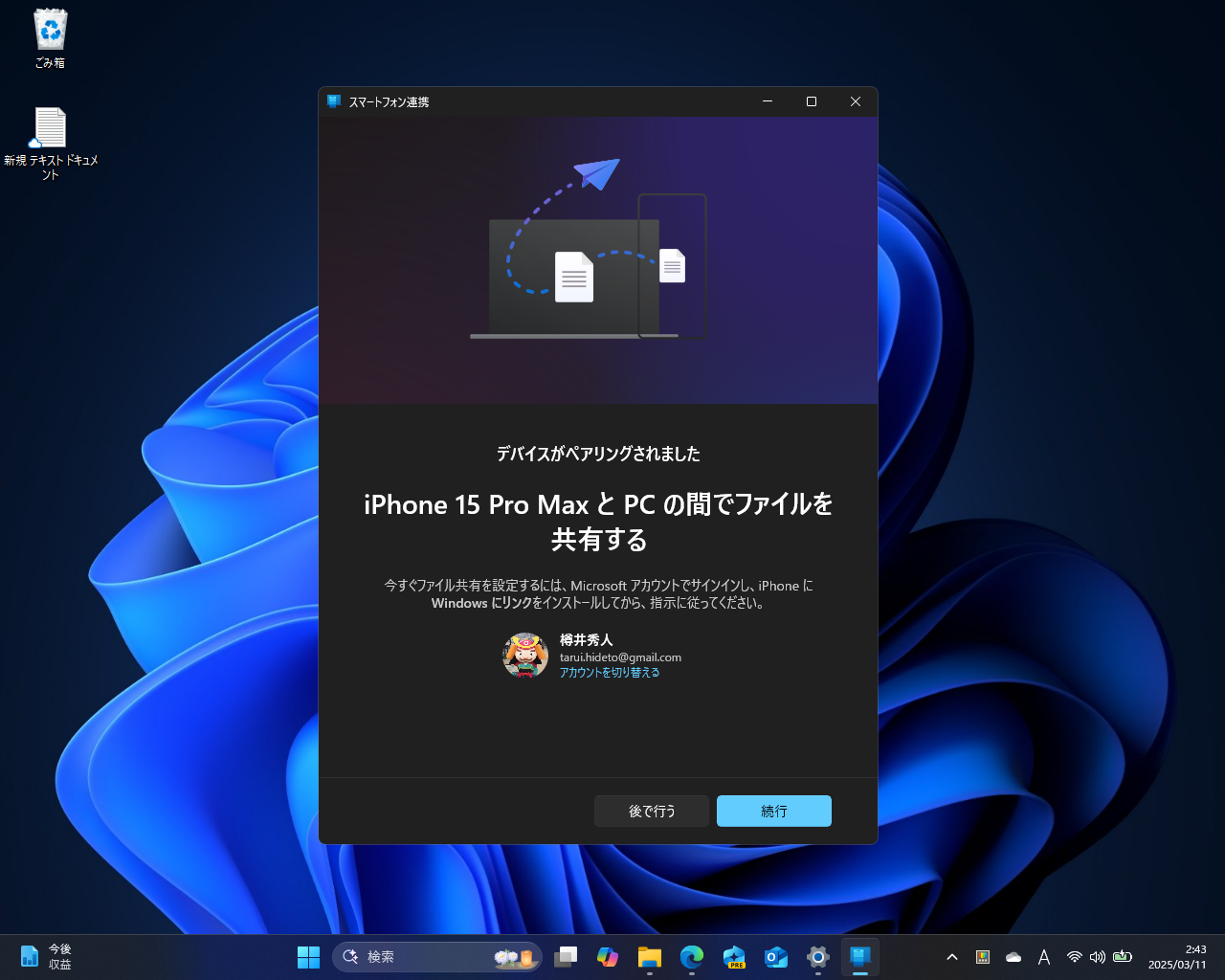Open 新規テキストドキュメント on the desktop
This screenshot has width=1225, height=980.
[x=49, y=127]
